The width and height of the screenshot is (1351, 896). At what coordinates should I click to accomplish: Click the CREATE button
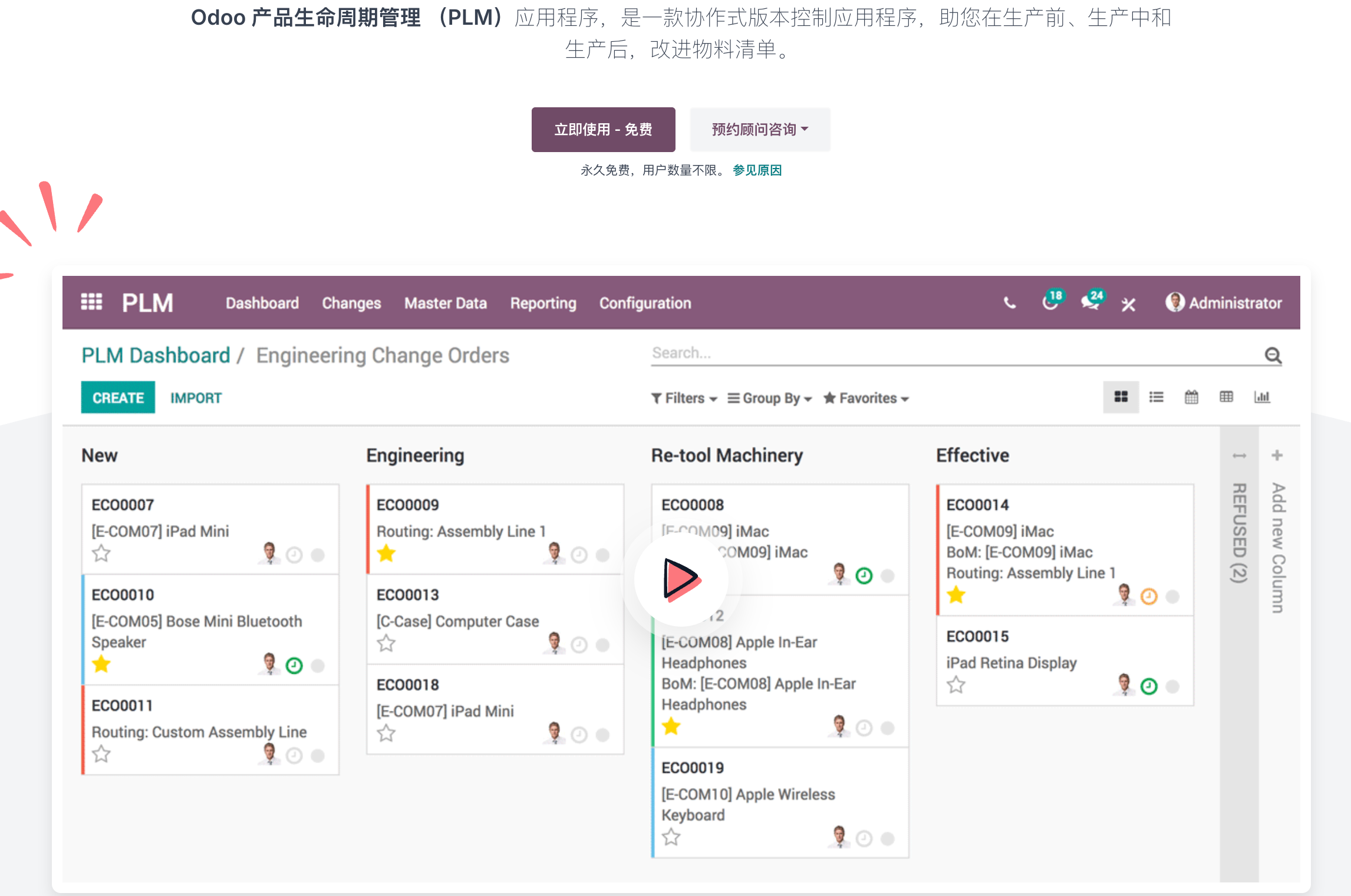coord(118,398)
